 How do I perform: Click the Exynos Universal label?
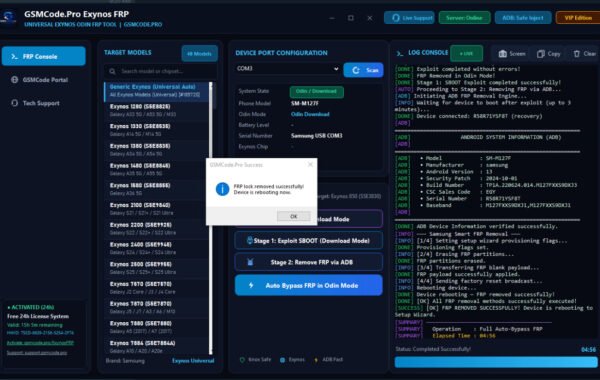point(193,360)
